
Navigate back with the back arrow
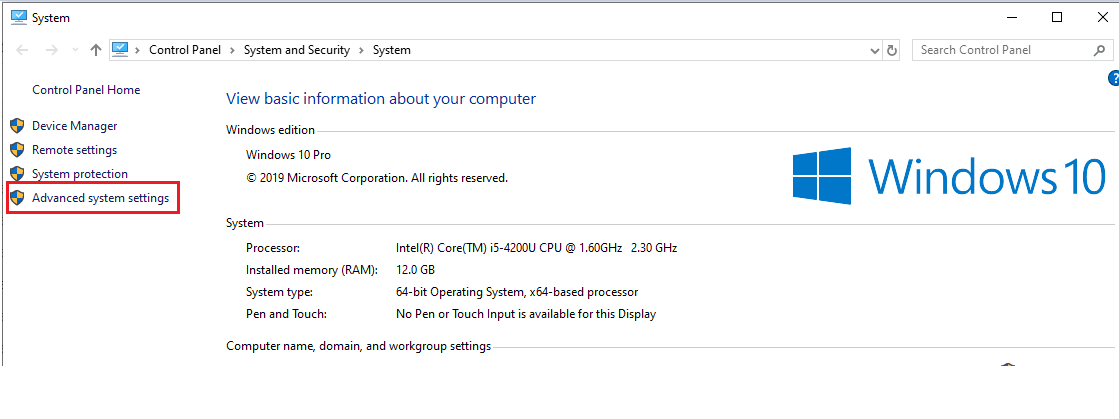[x=23, y=50]
